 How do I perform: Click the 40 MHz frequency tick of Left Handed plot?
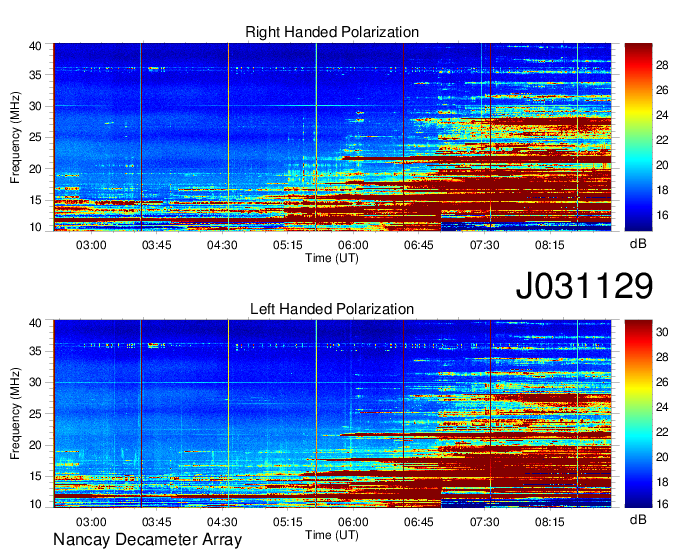(35, 323)
